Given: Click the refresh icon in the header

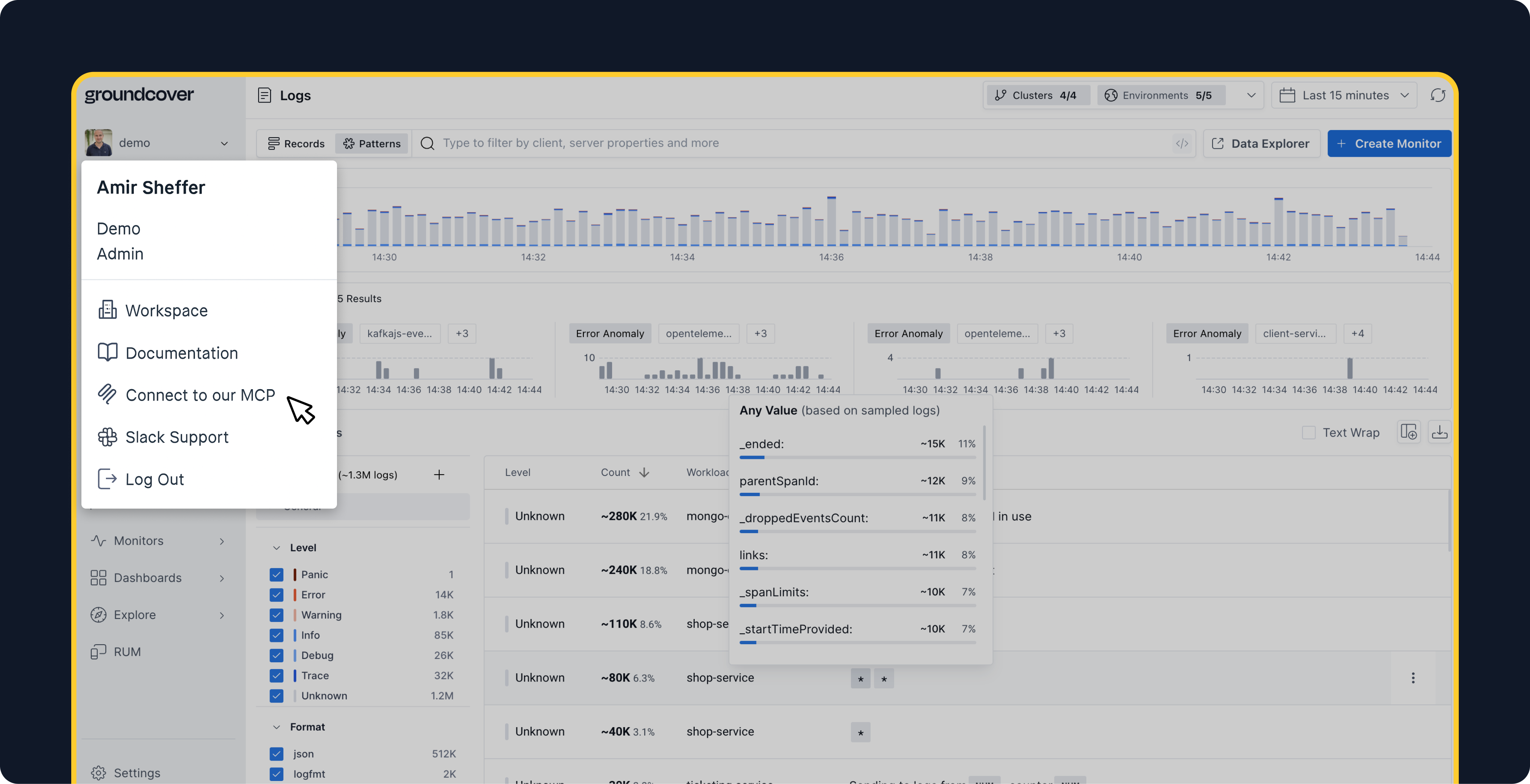Looking at the screenshot, I should point(1437,95).
